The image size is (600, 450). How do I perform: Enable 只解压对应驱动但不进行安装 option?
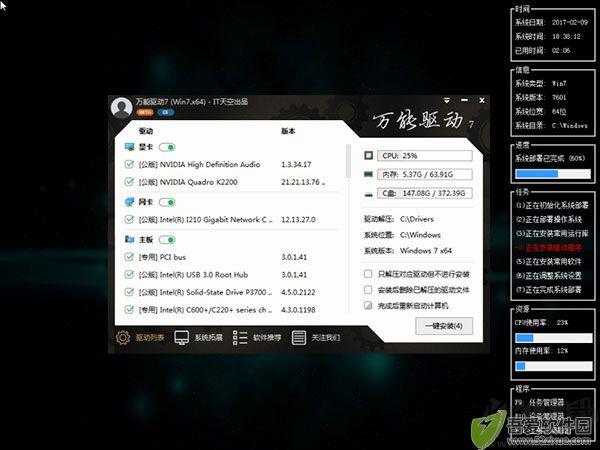click(x=368, y=274)
